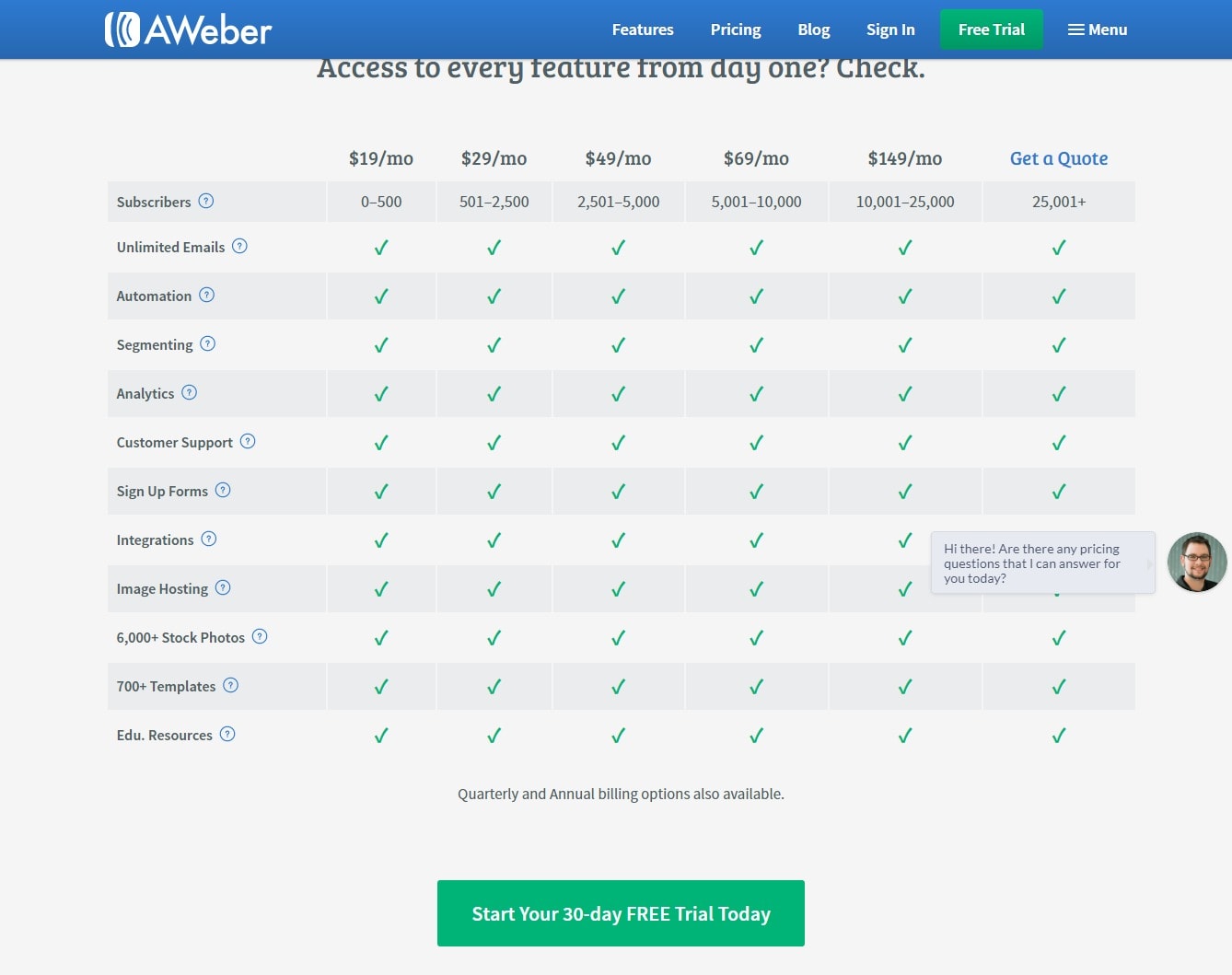Click the Image Hosting question icon

(x=223, y=587)
